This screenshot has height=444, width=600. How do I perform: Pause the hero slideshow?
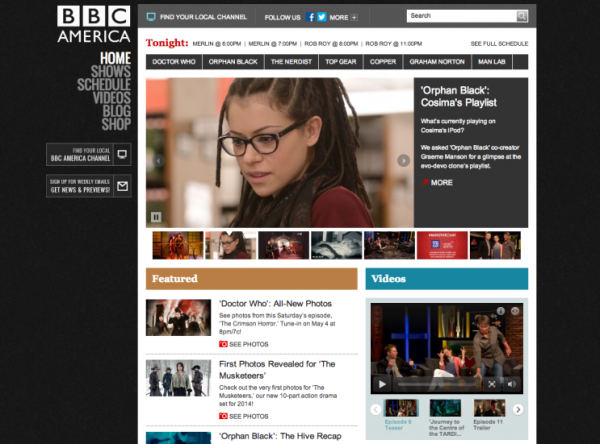pyautogui.click(x=156, y=217)
